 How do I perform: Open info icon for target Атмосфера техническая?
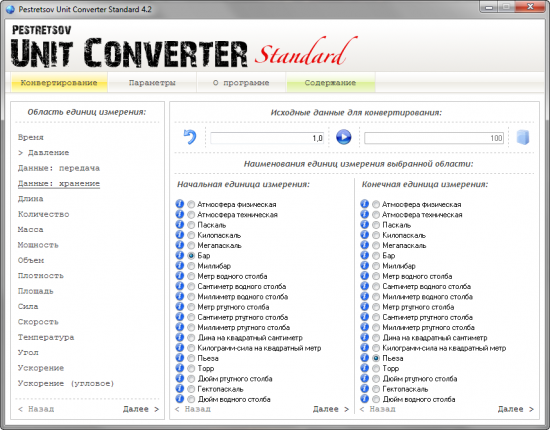(364, 214)
